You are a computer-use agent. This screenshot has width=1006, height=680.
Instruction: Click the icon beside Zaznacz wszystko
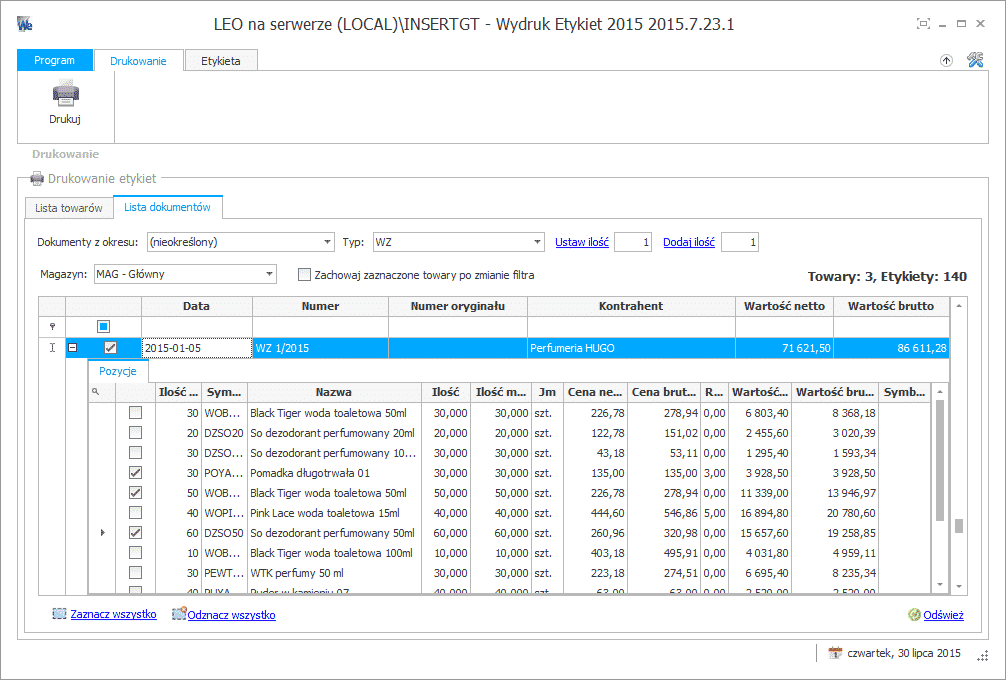tap(59, 614)
